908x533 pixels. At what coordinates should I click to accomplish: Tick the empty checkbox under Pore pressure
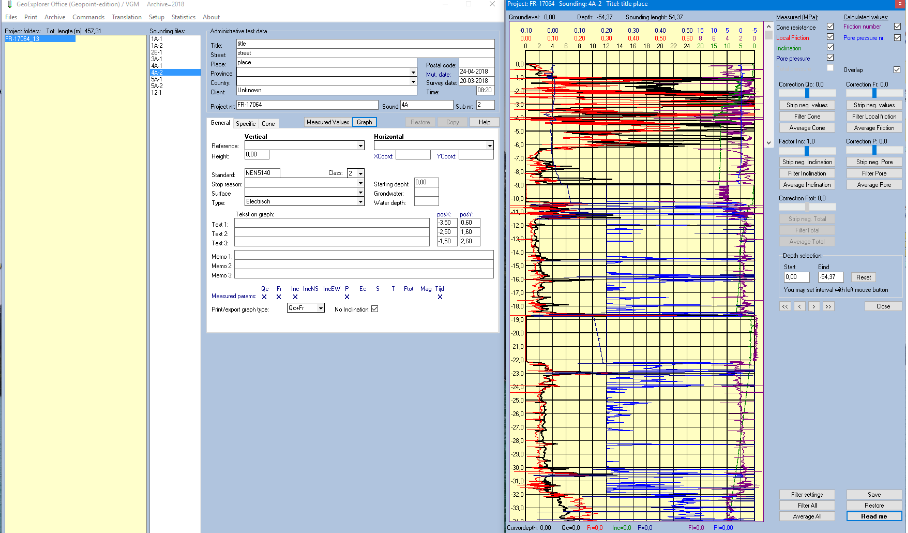(x=830, y=68)
